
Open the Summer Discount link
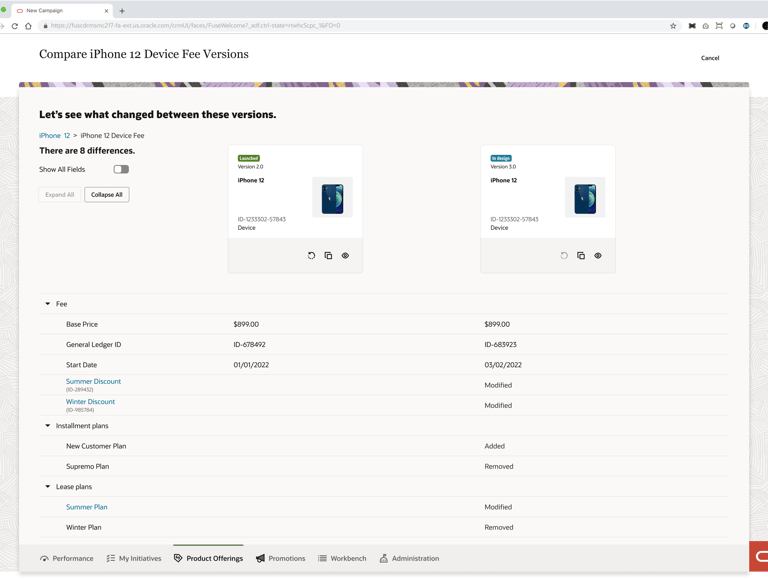(93, 381)
